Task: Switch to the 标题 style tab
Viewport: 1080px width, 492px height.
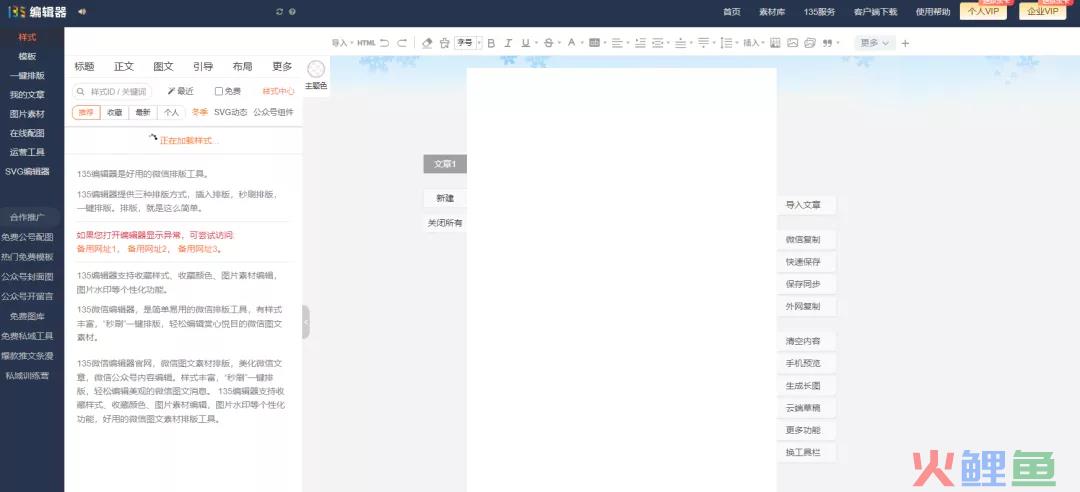Action: coord(85,67)
